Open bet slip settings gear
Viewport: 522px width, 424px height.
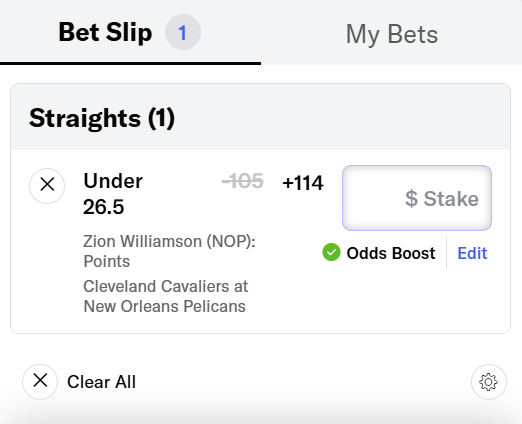point(489,382)
